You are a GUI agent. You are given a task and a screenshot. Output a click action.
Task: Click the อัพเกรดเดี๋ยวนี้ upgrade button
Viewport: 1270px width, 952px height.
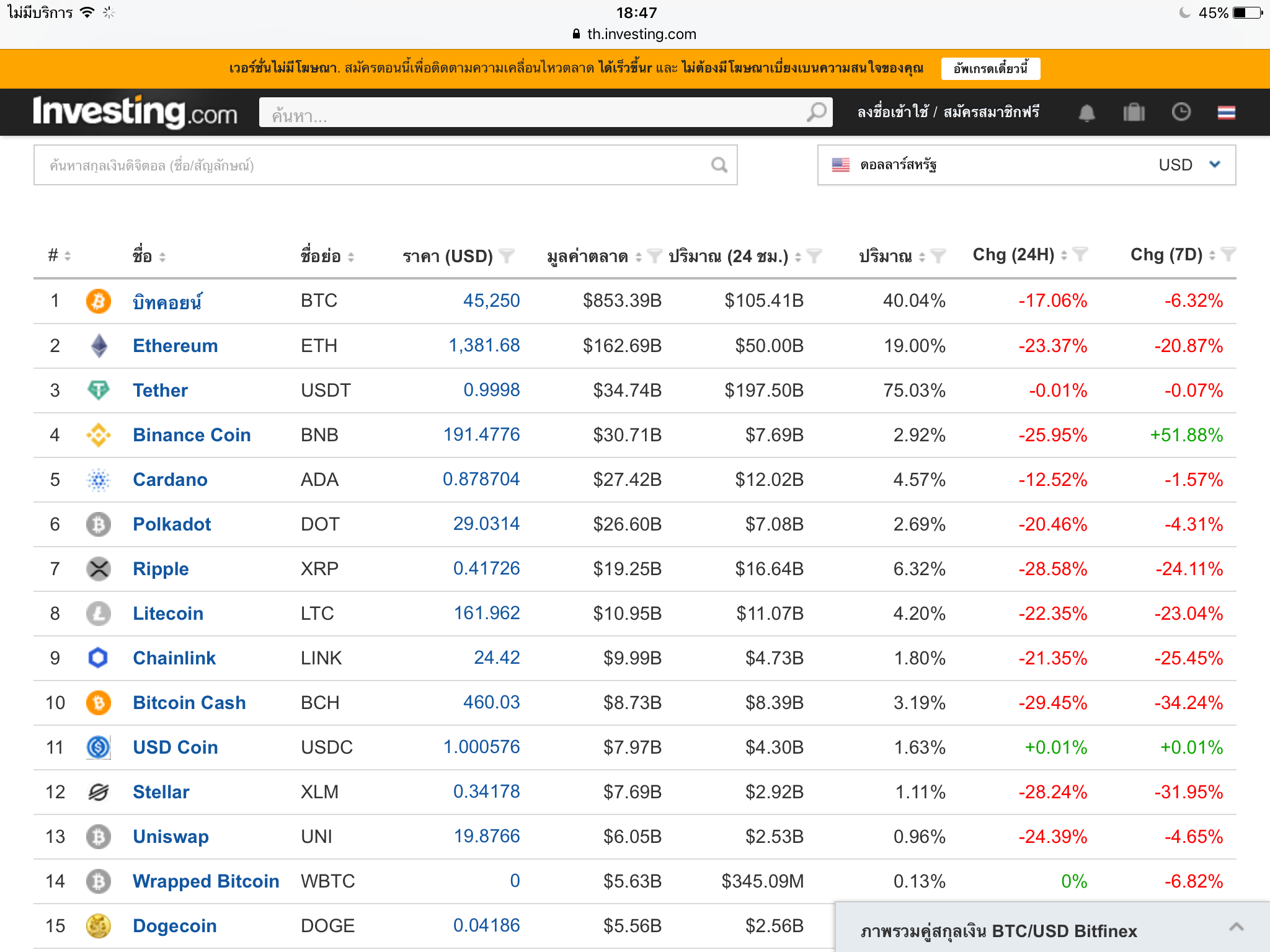tap(990, 68)
